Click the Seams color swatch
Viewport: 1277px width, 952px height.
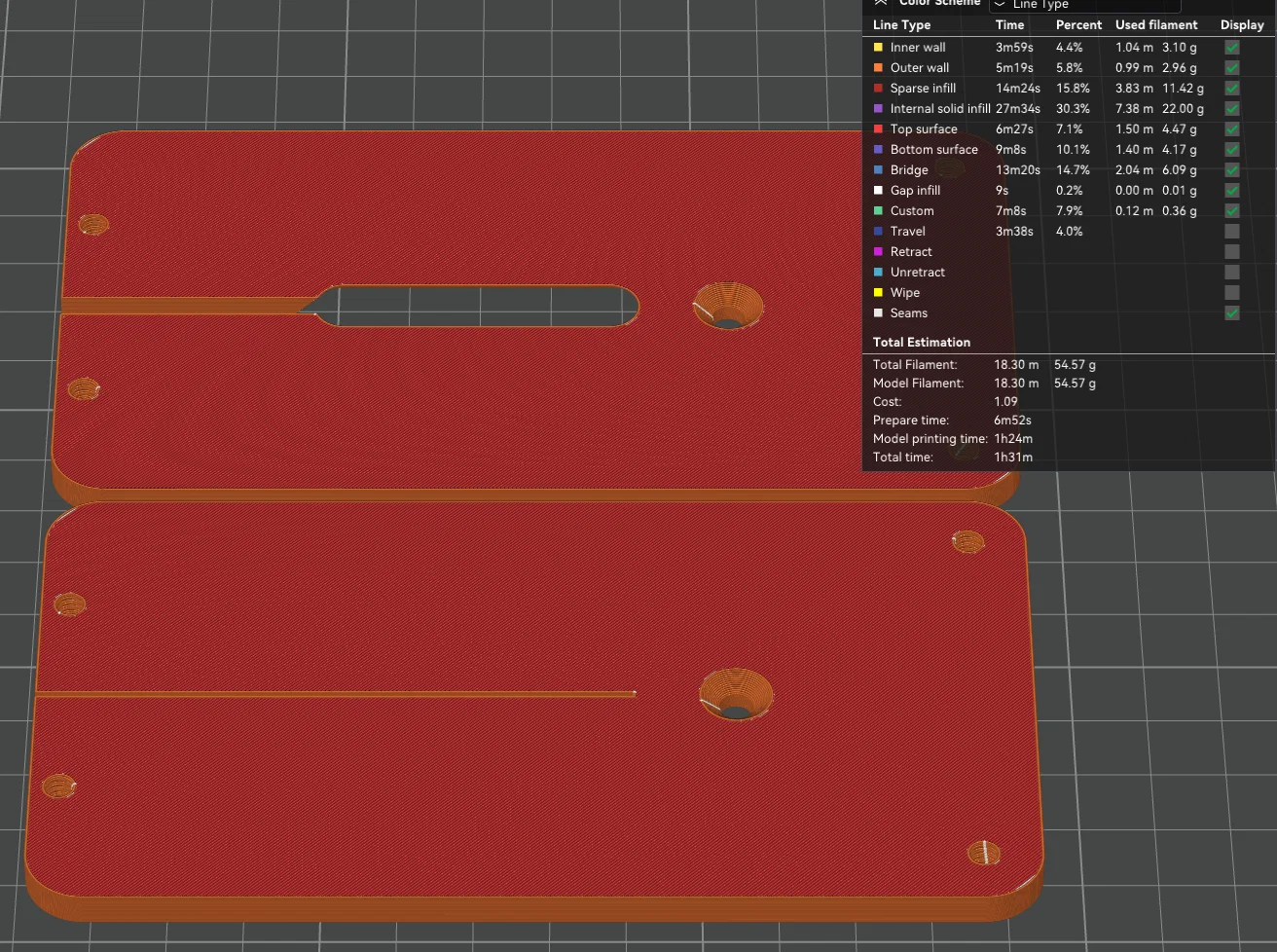pos(878,312)
